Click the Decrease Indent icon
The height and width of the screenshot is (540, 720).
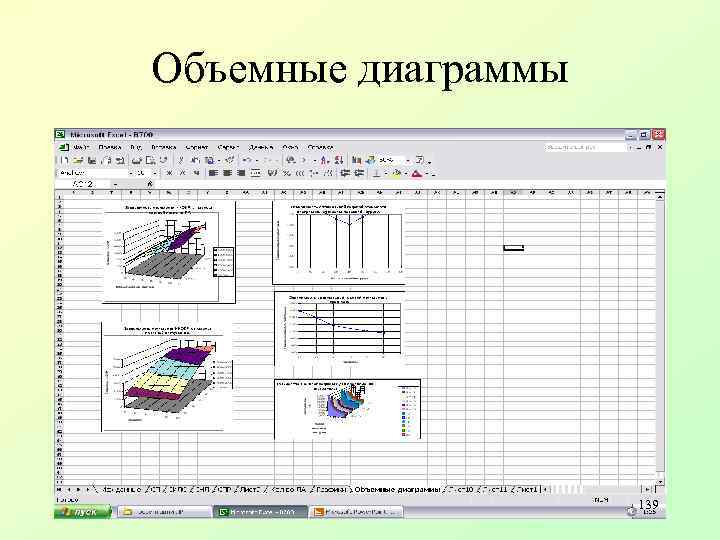coord(345,173)
